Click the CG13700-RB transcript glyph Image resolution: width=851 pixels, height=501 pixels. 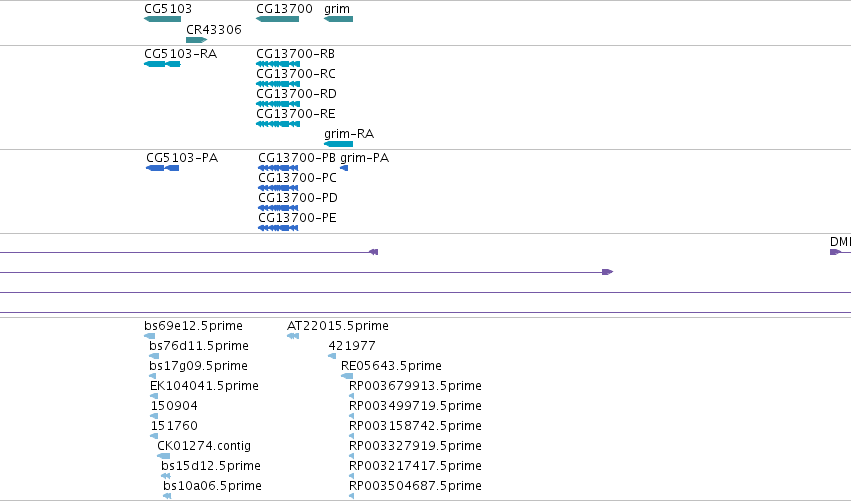pos(278,64)
